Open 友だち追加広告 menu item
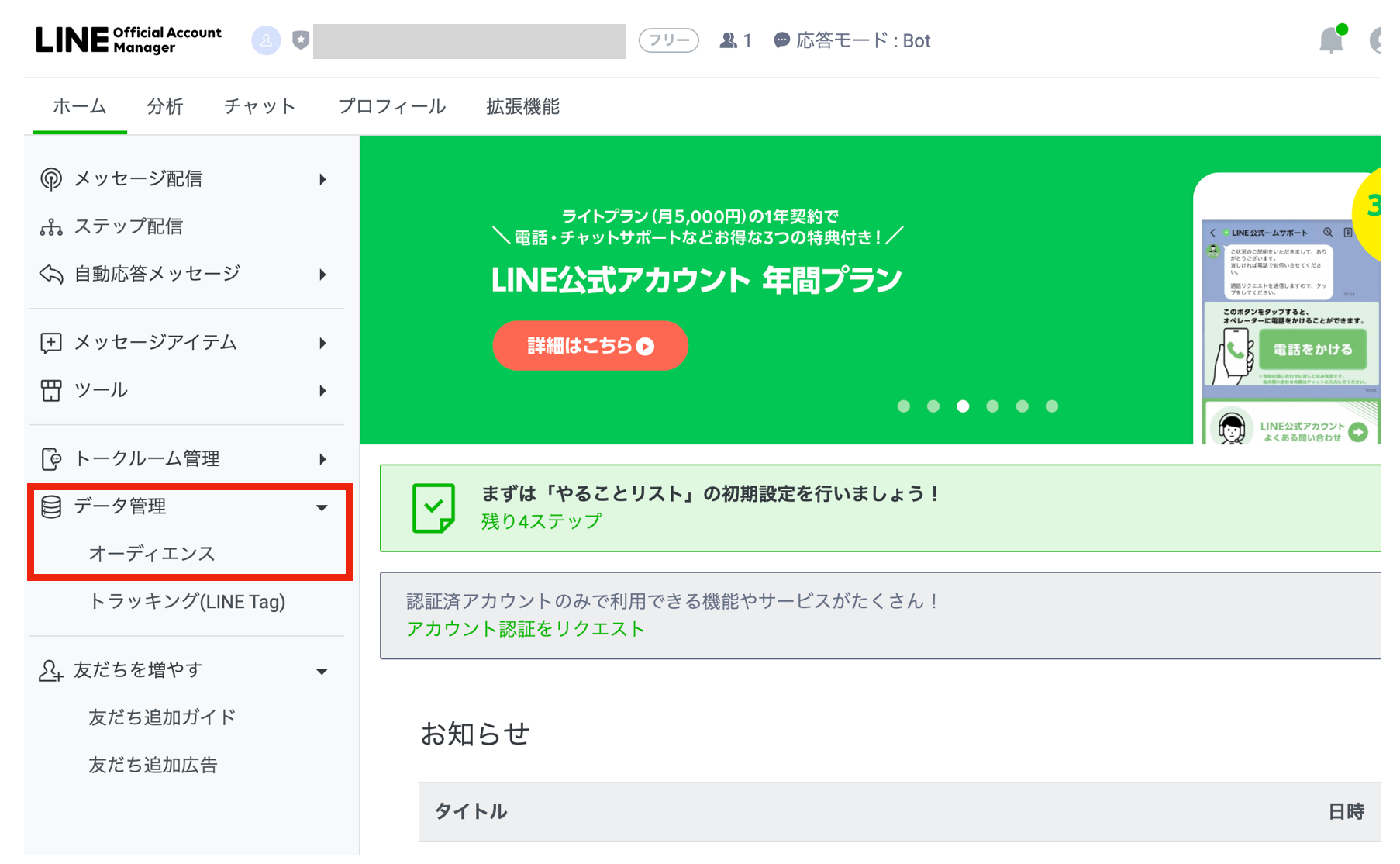Image resolution: width=1400 pixels, height=864 pixels. coord(153,766)
